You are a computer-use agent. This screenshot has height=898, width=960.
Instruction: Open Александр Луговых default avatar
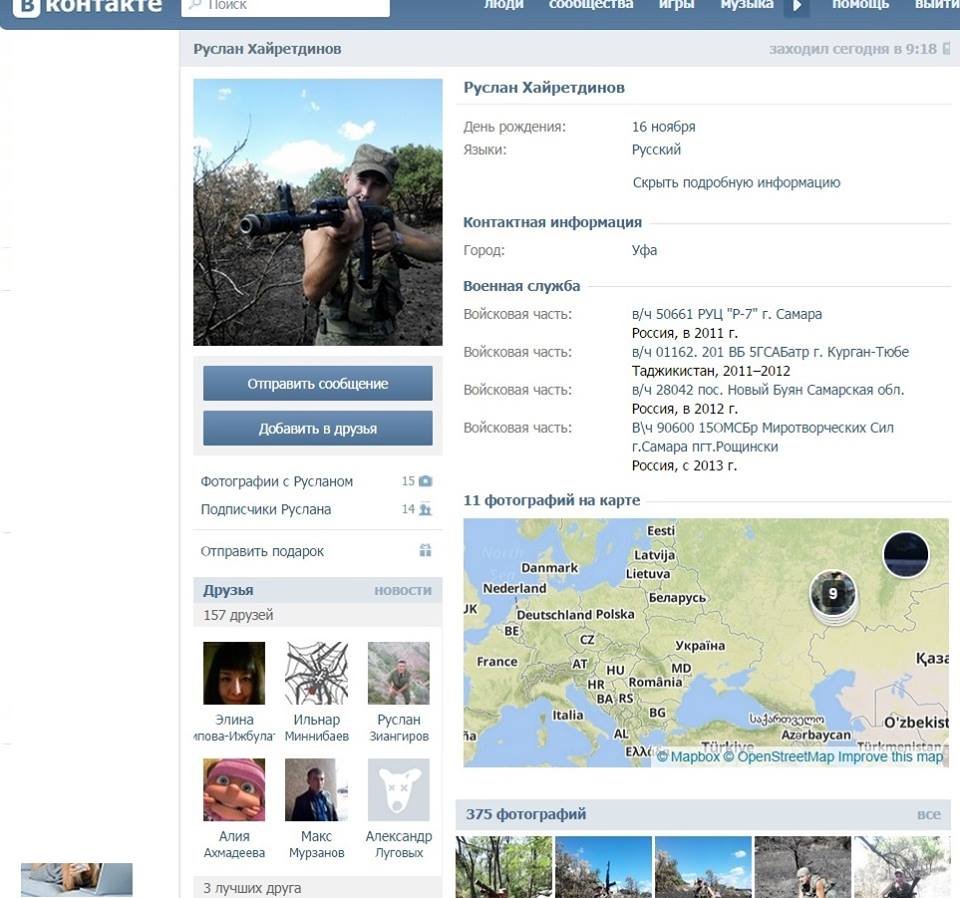point(398,789)
